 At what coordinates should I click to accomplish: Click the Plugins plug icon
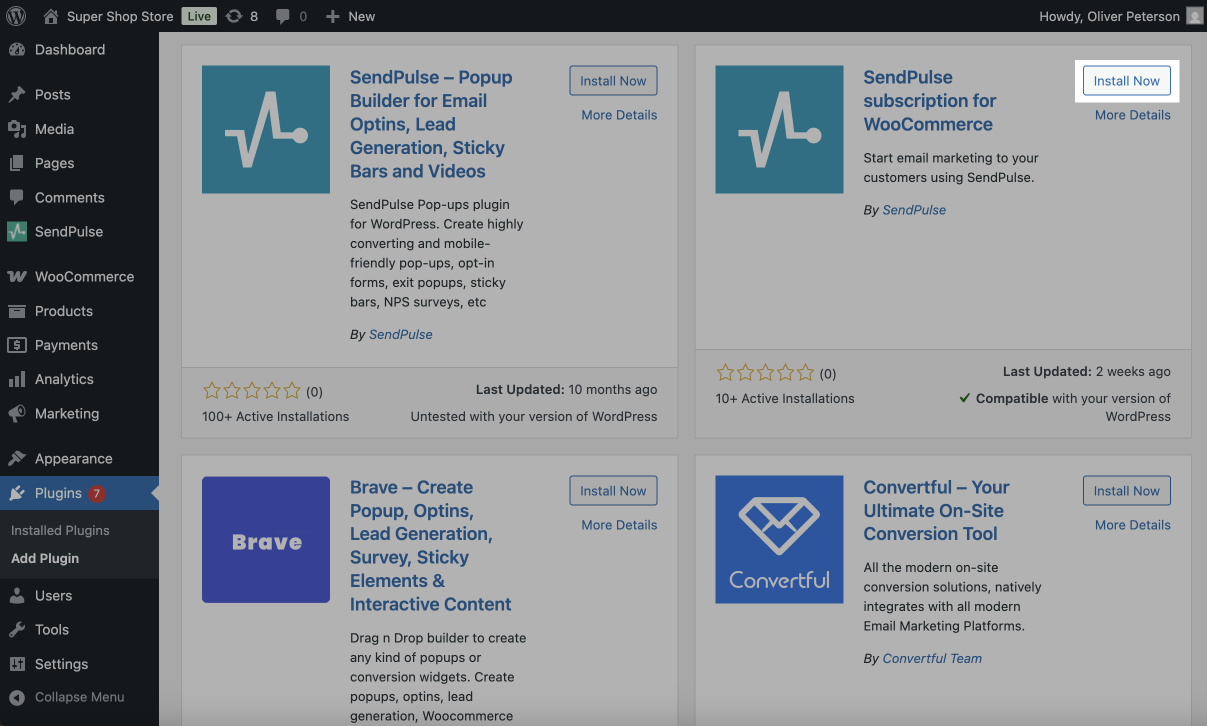pos(17,493)
